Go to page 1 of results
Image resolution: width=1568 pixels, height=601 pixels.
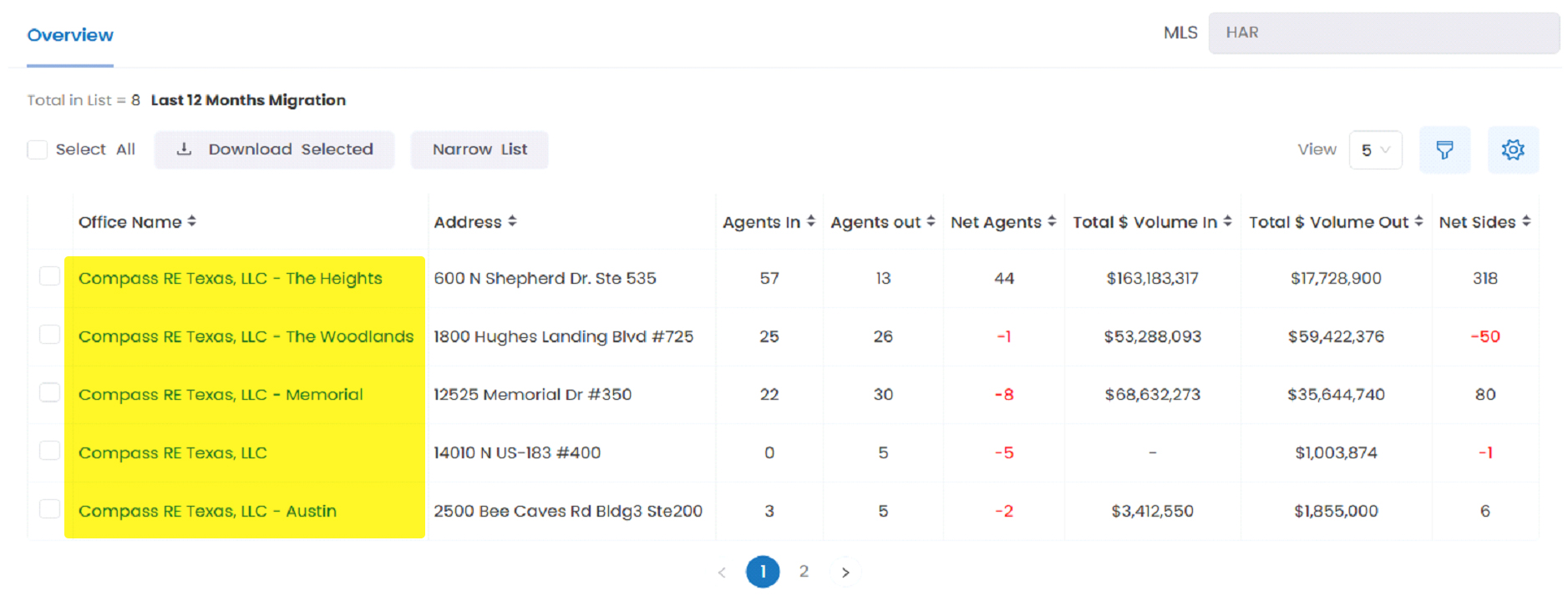763,572
